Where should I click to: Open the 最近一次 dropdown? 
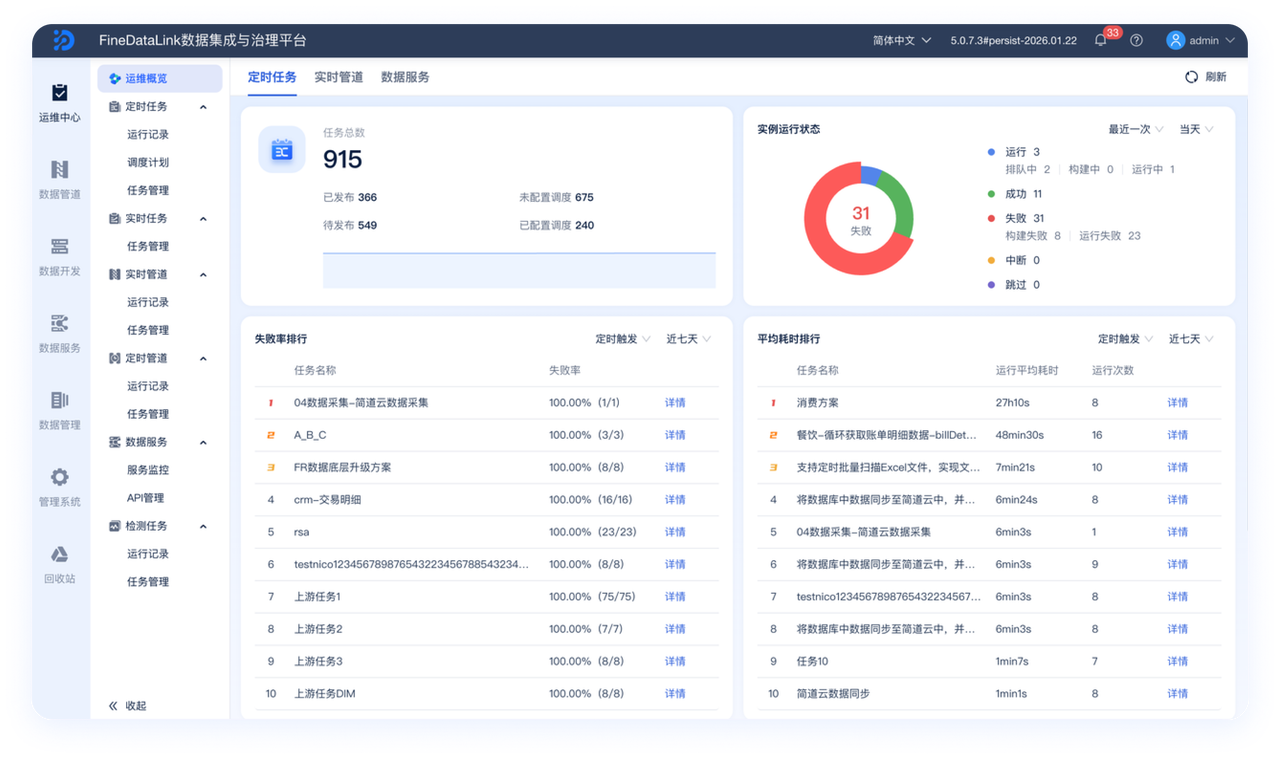[x=1136, y=130]
